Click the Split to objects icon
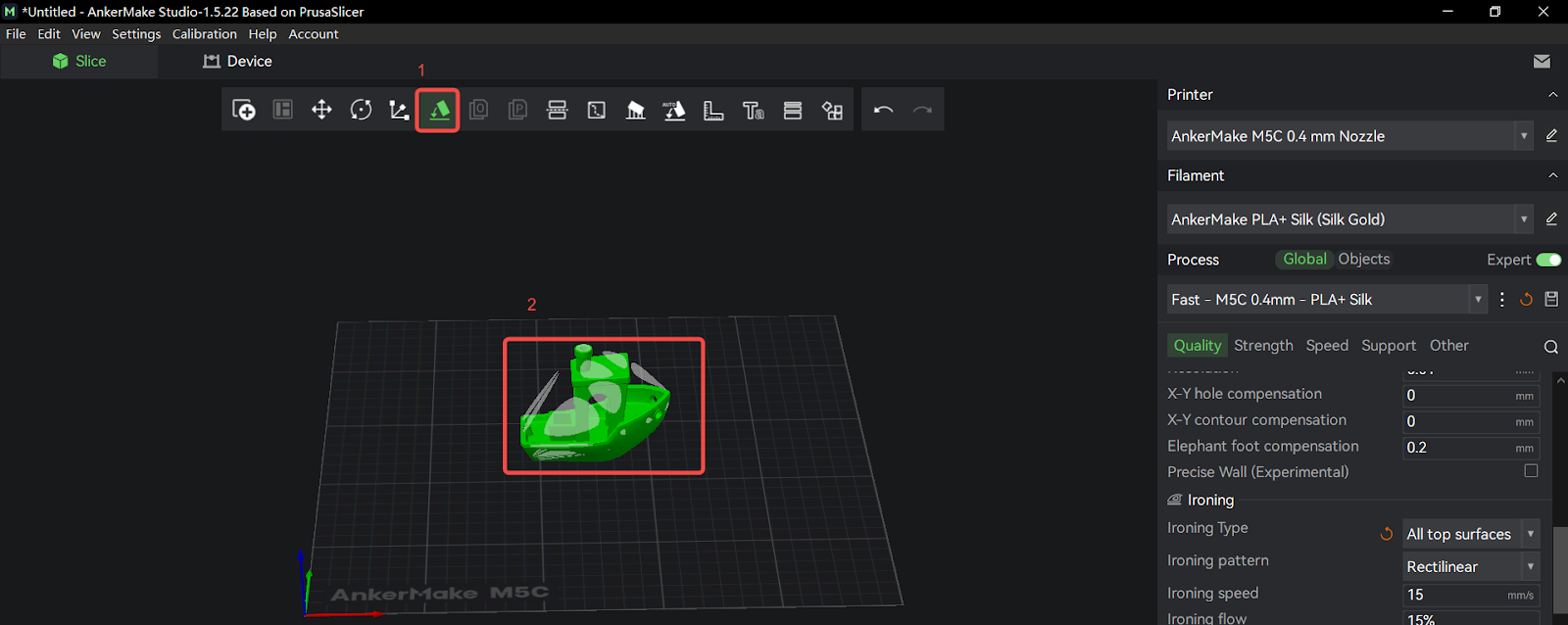The height and width of the screenshot is (625, 1568). click(478, 110)
